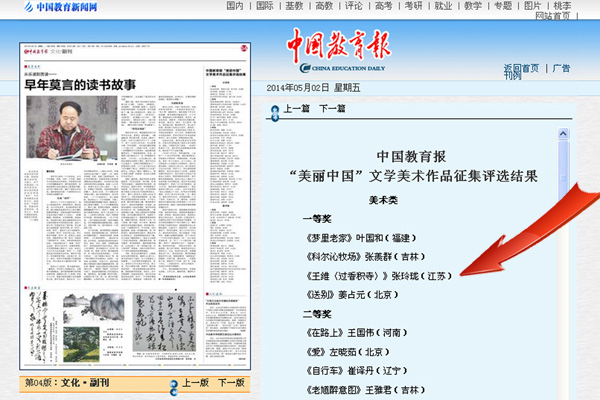Click the article panel scrollbar thumb
This screenshot has height=400, width=600.
click(563, 172)
